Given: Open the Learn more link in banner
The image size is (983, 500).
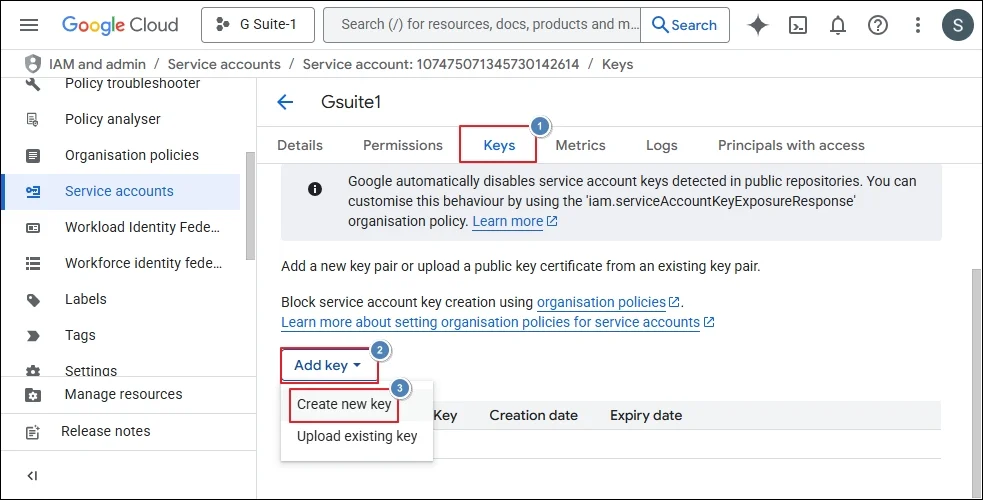Looking at the screenshot, I should tap(515, 221).
